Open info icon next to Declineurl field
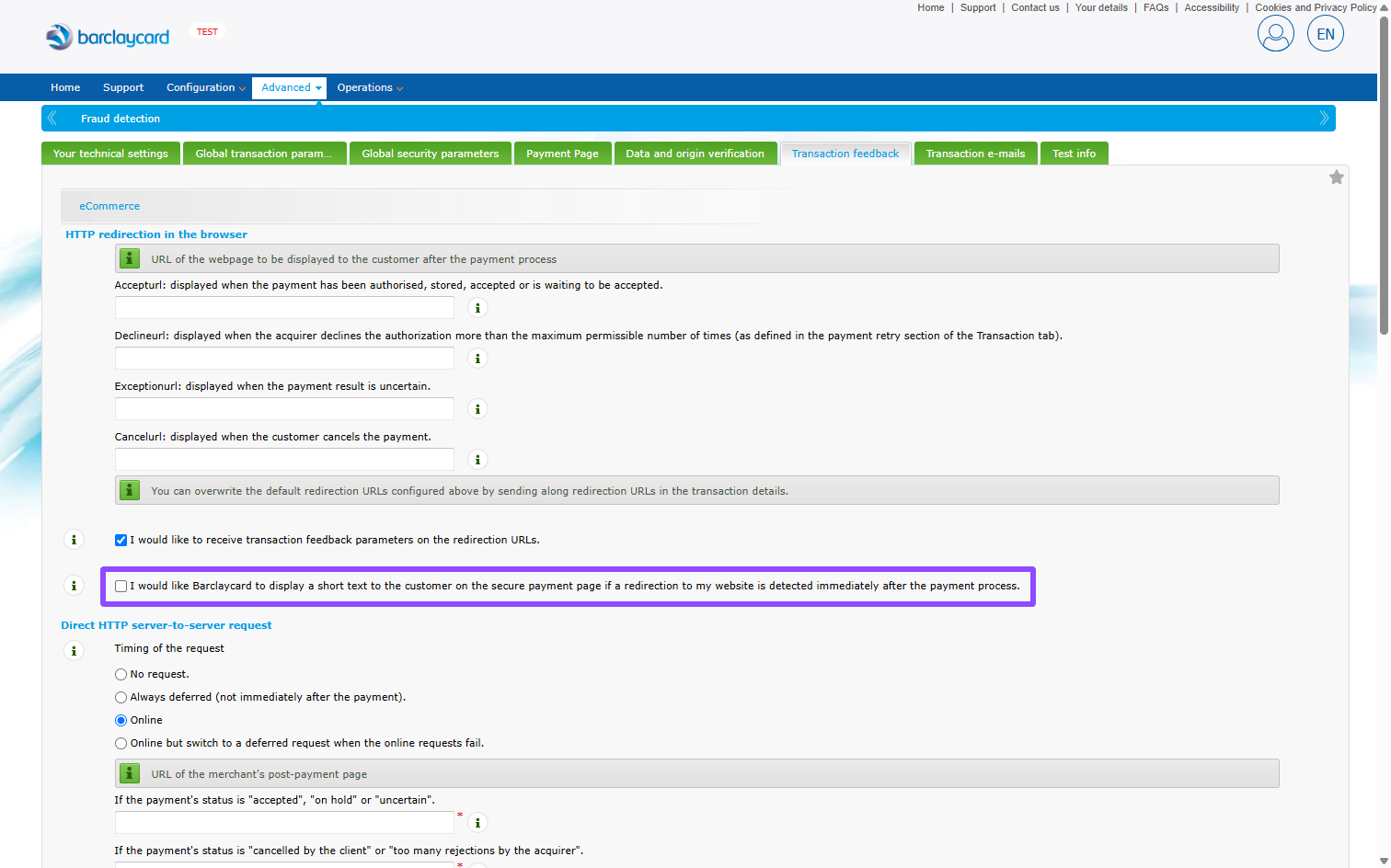The image size is (1391, 868). click(x=477, y=359)
